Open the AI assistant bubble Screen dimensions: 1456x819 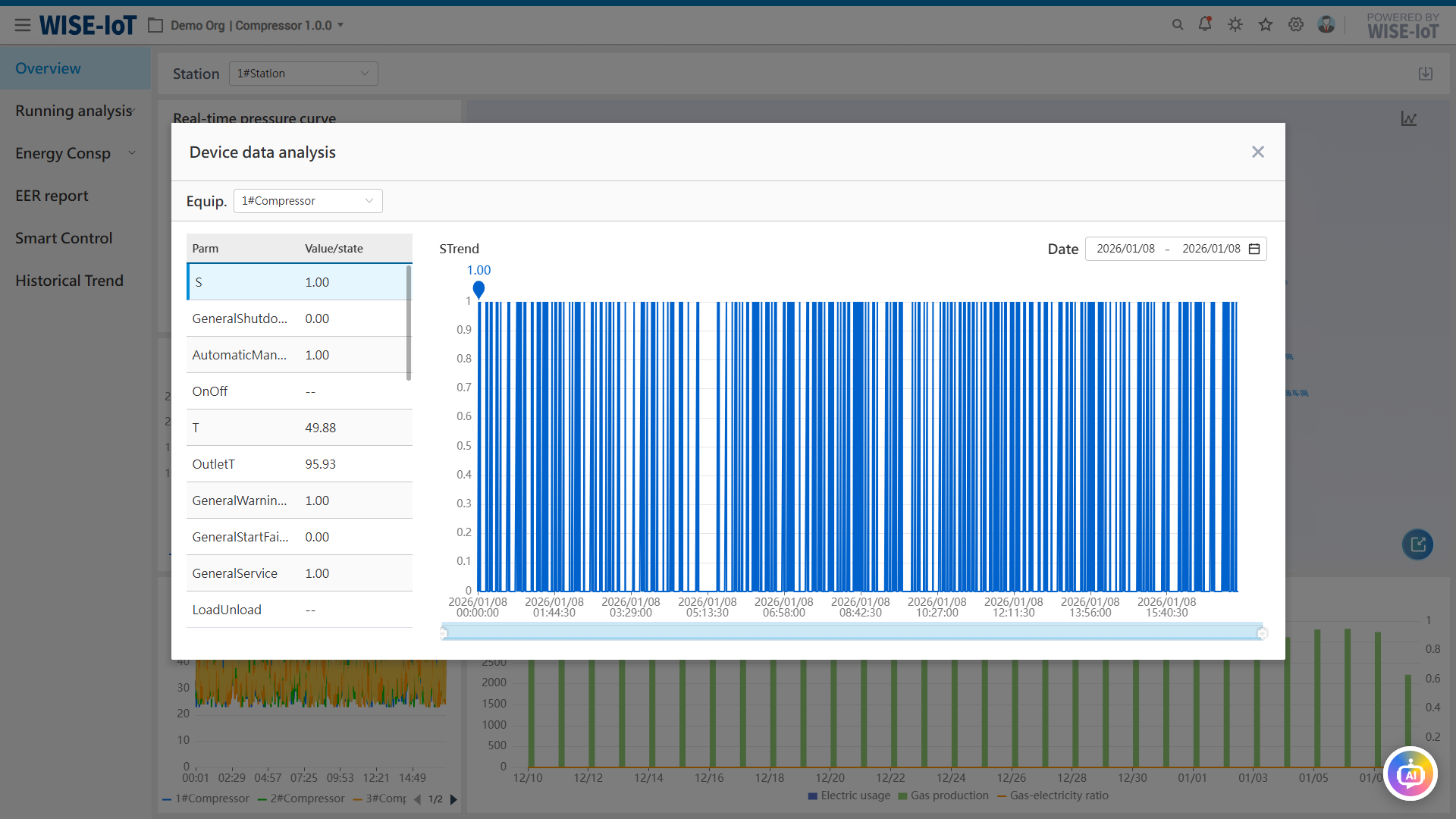(1410, 773)
